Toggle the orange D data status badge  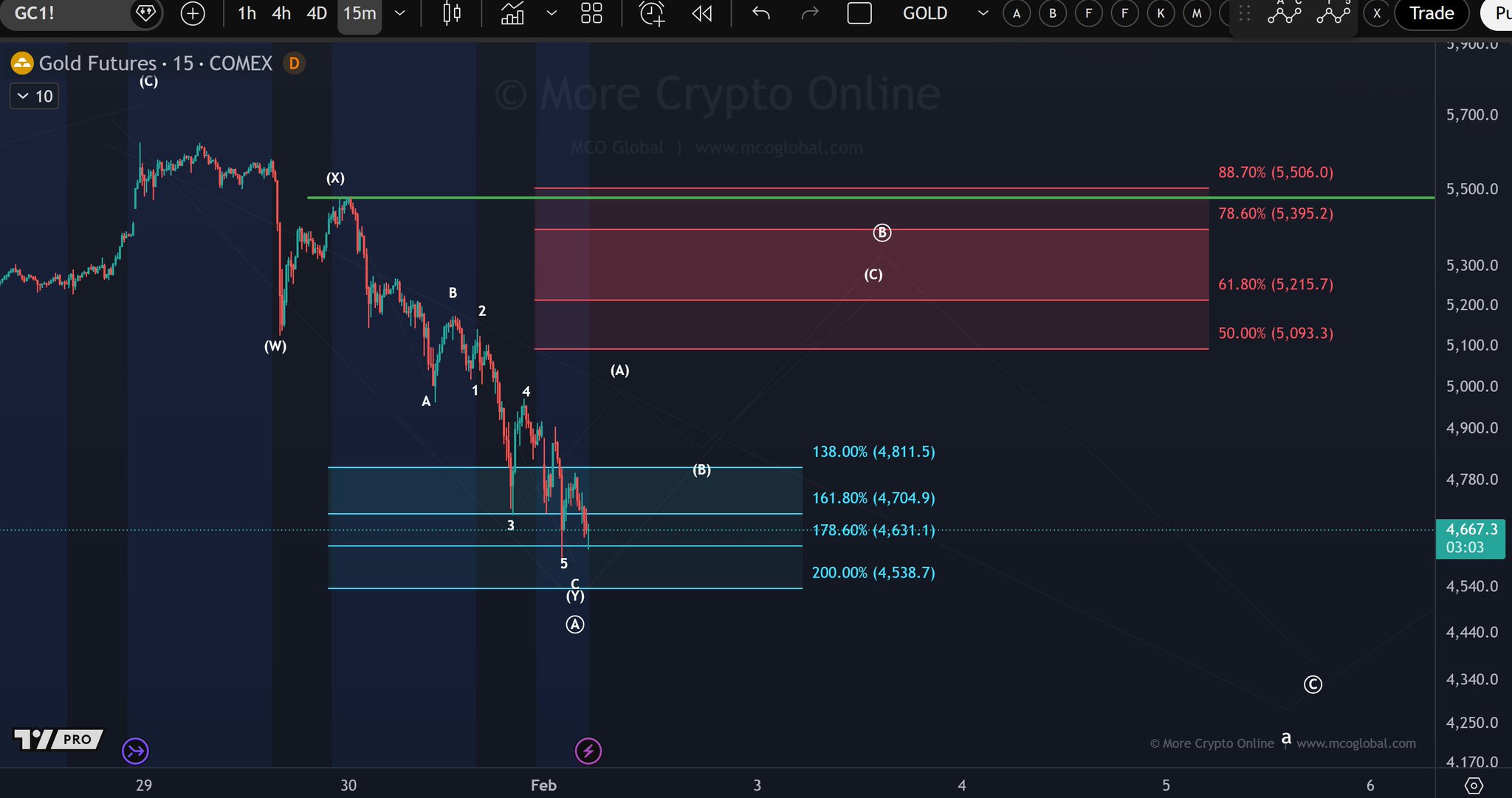[x=294, y=63]
